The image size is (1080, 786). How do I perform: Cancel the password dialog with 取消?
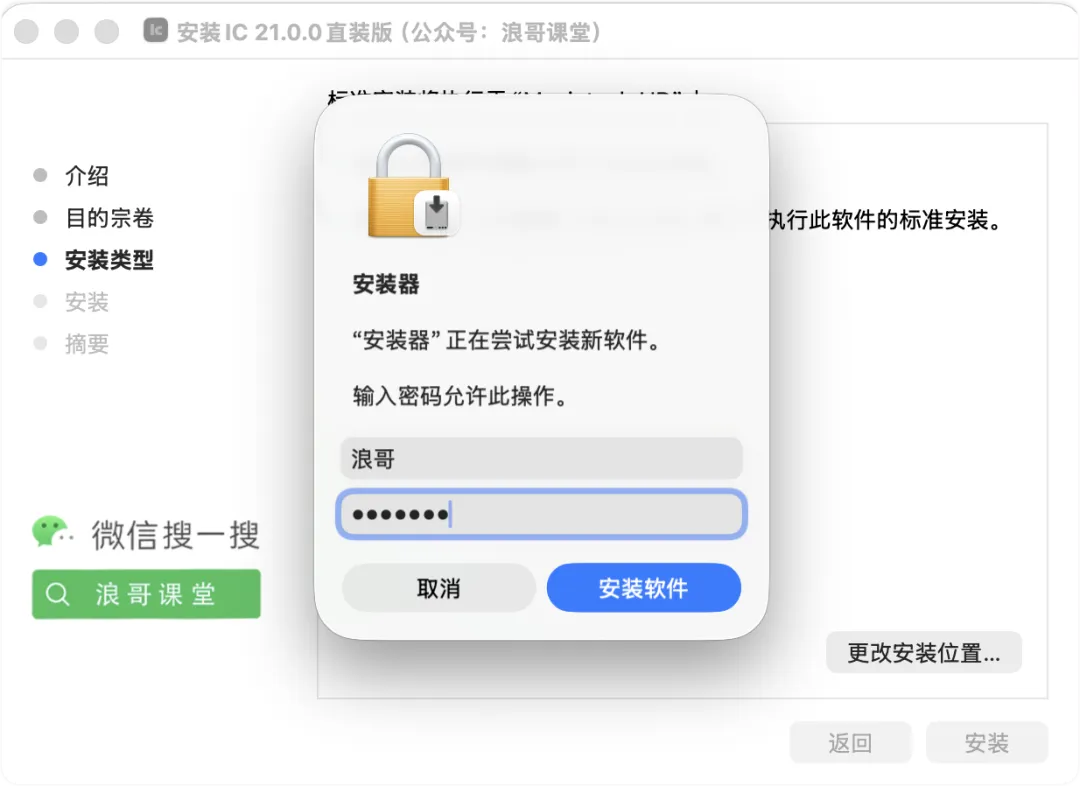click(x=439, y=588)
